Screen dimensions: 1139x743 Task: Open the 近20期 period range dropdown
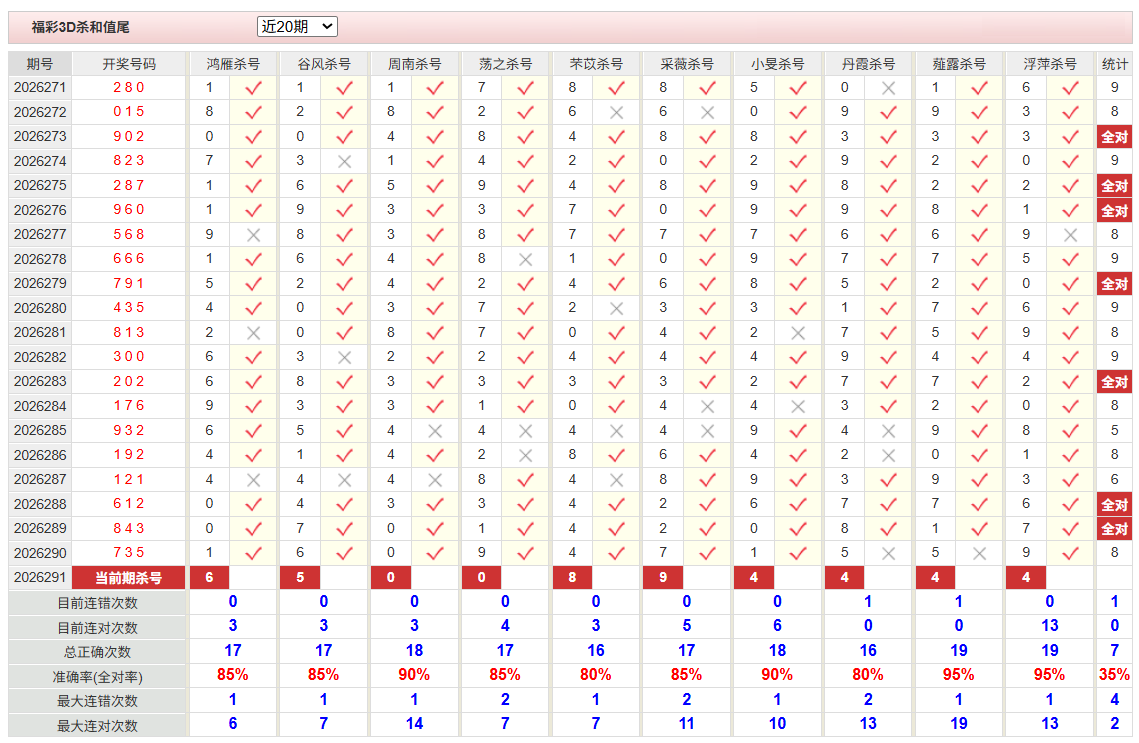297,27
